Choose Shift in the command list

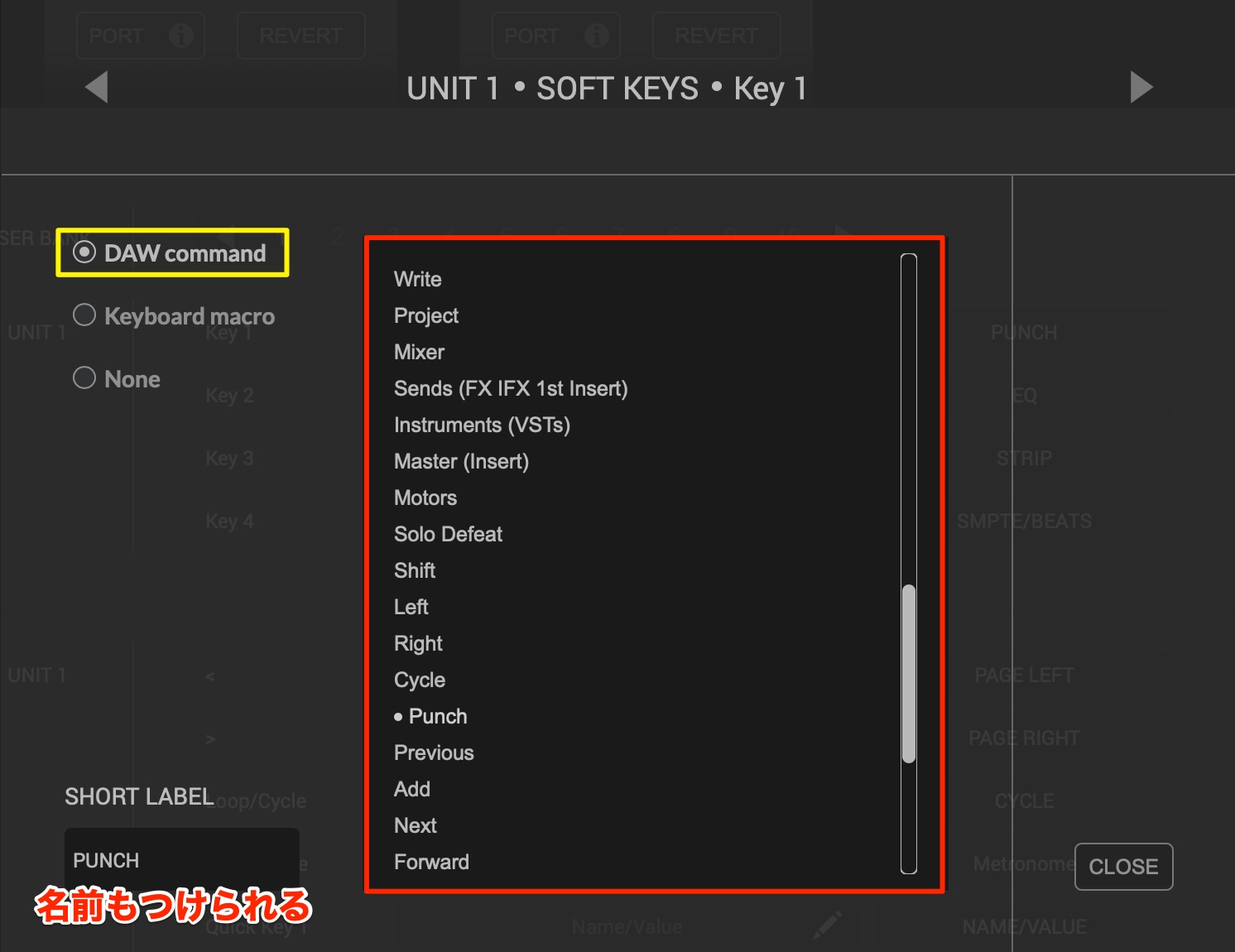tap(415, 570)
